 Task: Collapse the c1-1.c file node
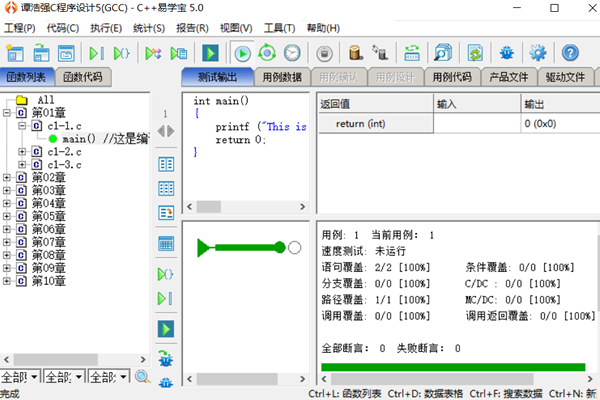(x=22, y=126)
